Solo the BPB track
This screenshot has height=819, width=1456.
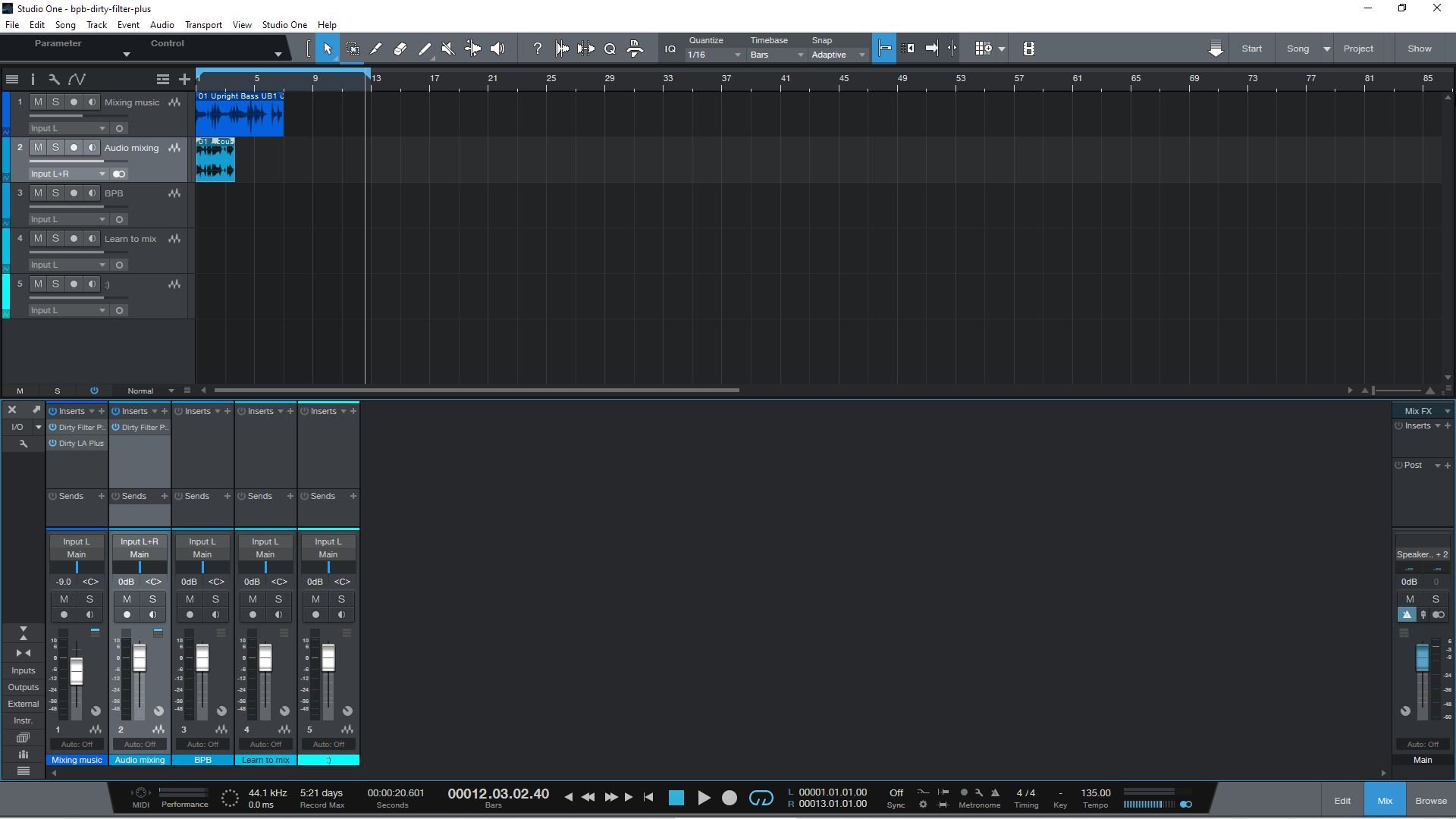[x=55, y=193]
